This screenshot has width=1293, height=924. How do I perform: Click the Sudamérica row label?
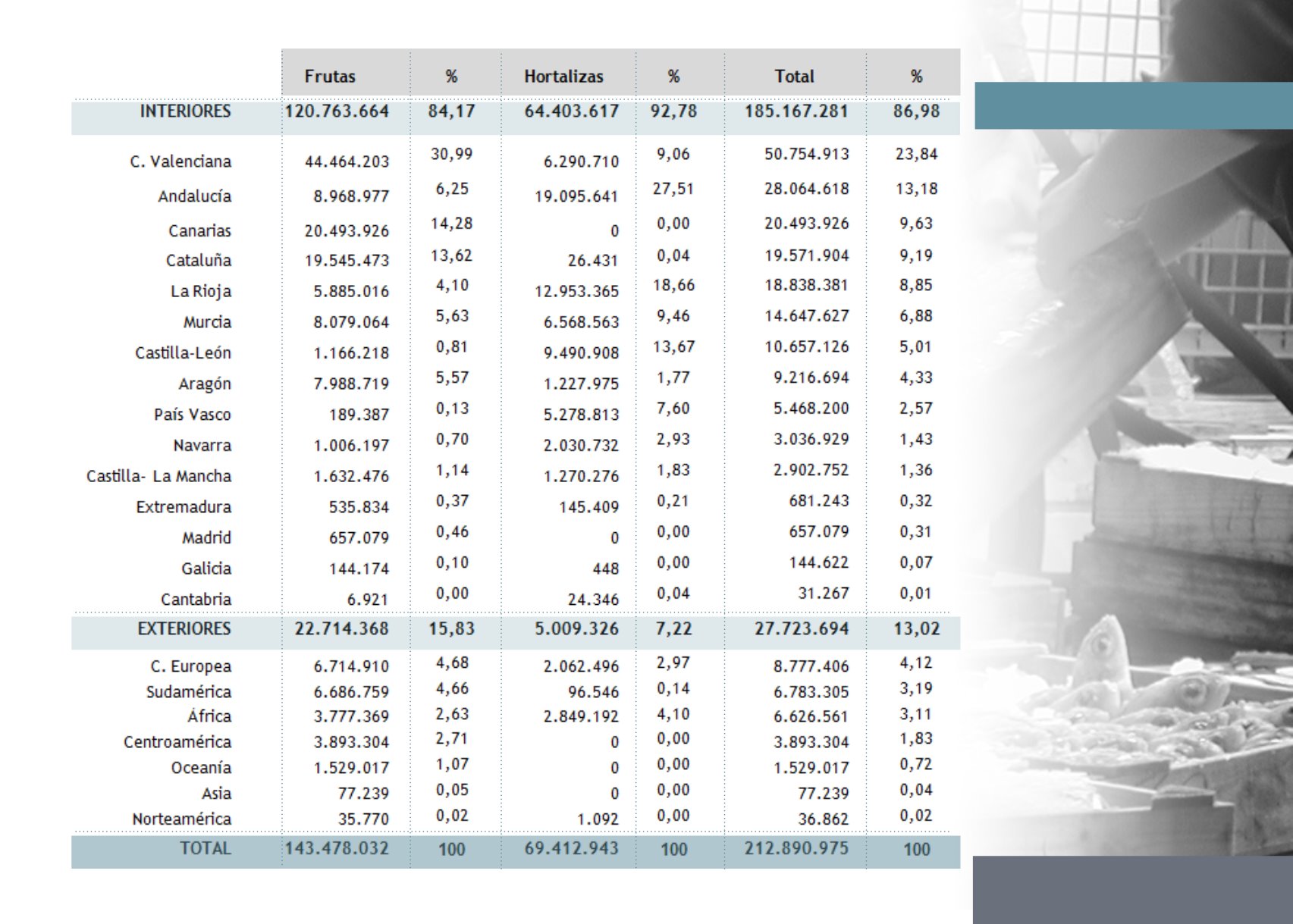pos(189,692)
